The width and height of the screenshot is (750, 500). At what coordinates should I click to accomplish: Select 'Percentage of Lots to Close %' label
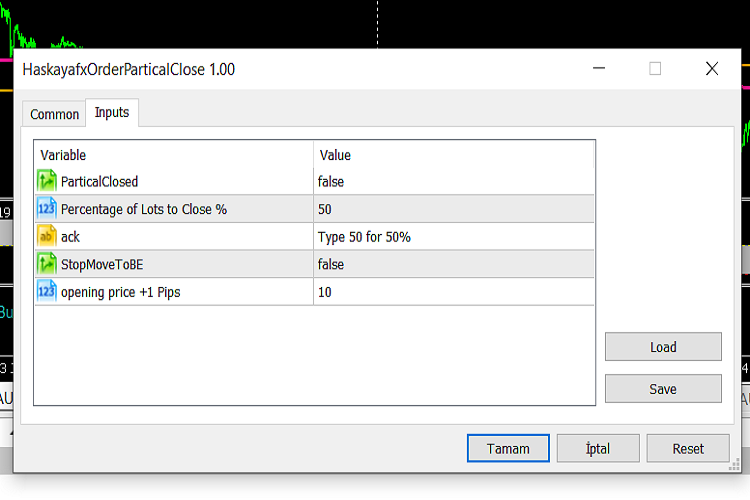pos(144,210)
